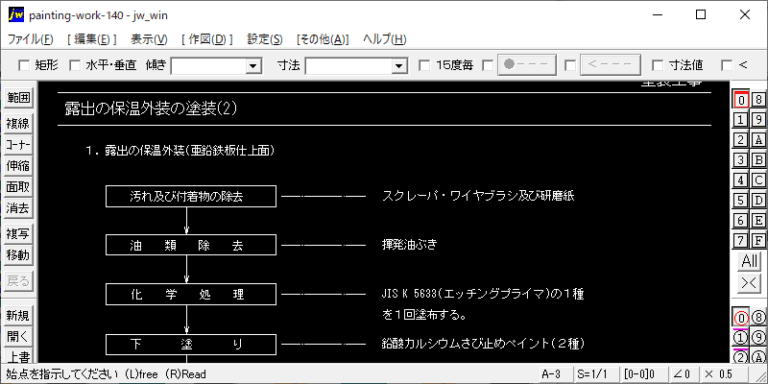Toggle the 水平・垂直 checkbox

pos(74,65)
